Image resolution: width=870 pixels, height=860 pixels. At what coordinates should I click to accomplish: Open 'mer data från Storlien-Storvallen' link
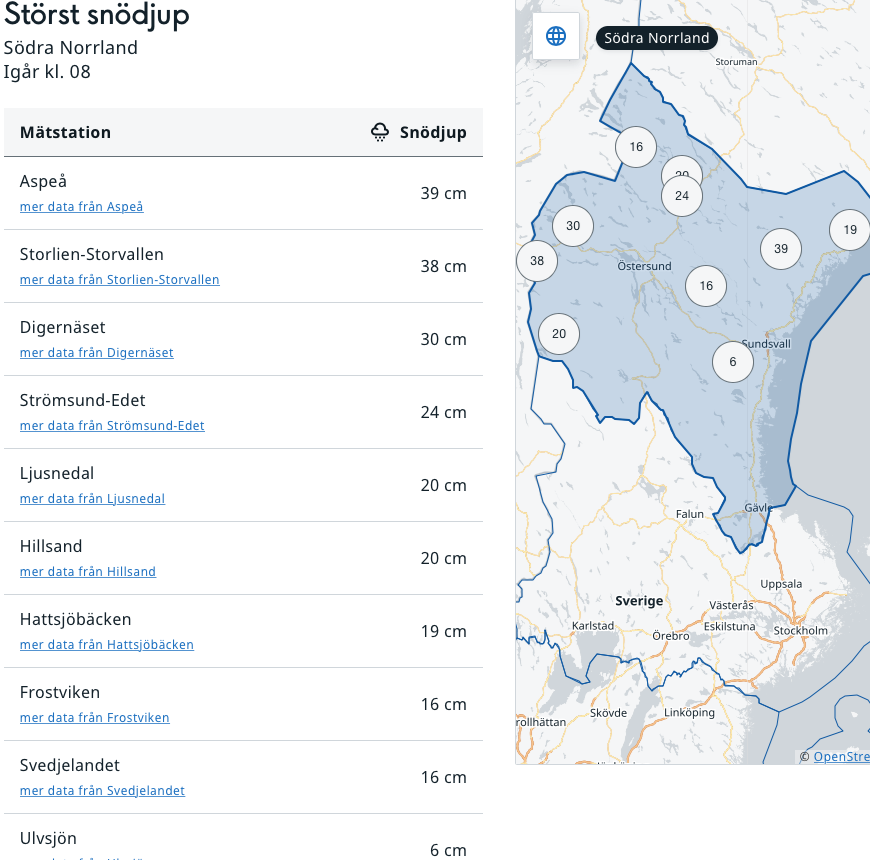(120, 280)
